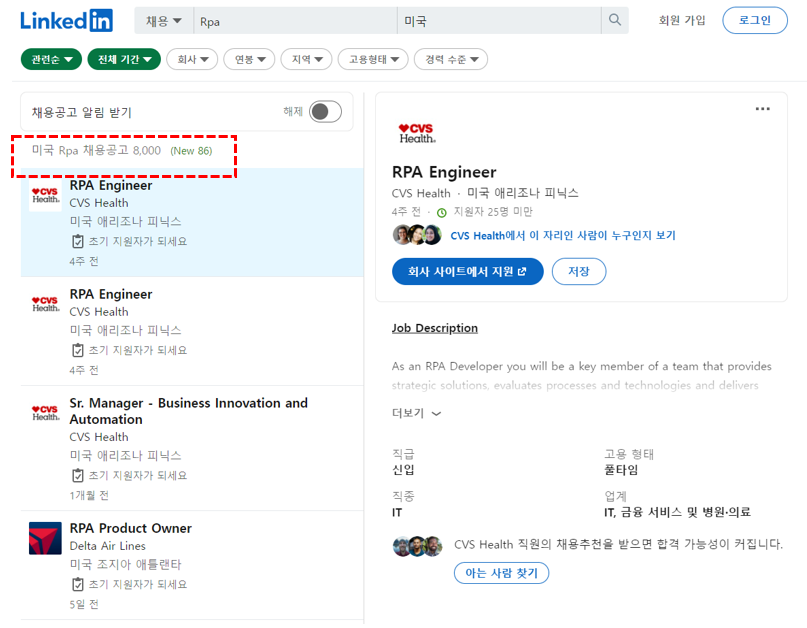Click the Rpa keyword search field
Screen dimensions: 807x628
click(x=295, y=21)
